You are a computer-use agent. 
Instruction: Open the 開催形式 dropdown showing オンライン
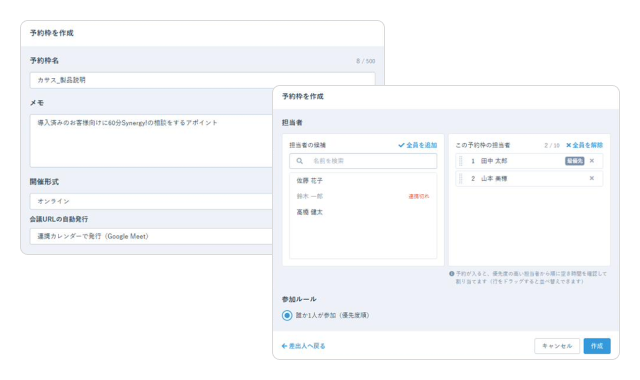tap(151, 201)
